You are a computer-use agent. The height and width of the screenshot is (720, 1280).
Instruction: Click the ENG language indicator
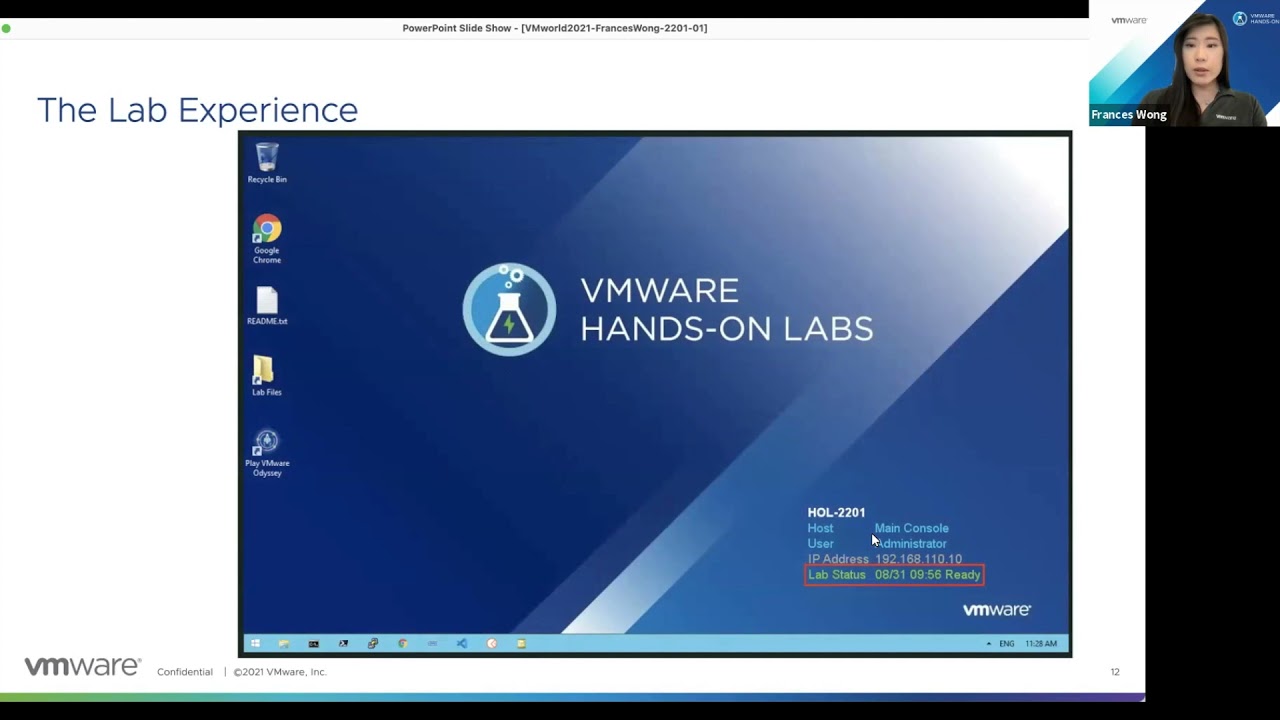coord(1006,644)
